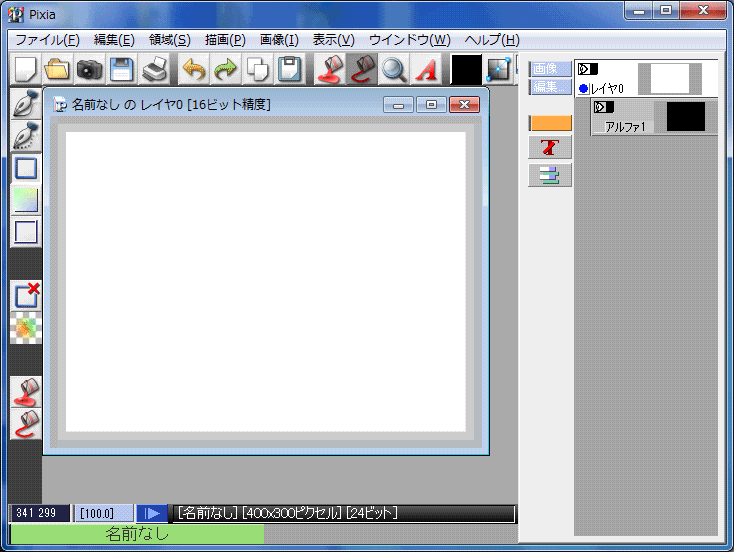Open the gradient line tool icon beside the black swatch

coord(498,69)
